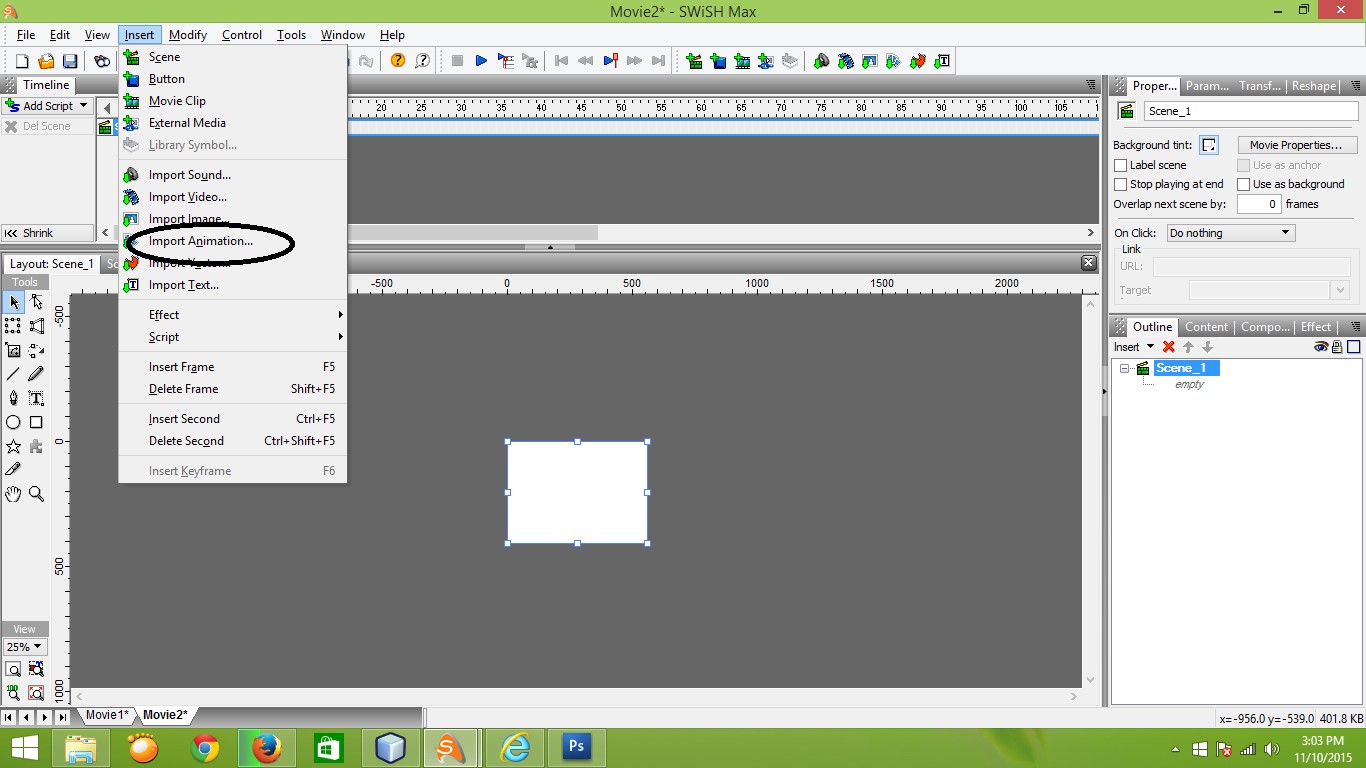Expand the Effect submenu arrow

(340, 315)
